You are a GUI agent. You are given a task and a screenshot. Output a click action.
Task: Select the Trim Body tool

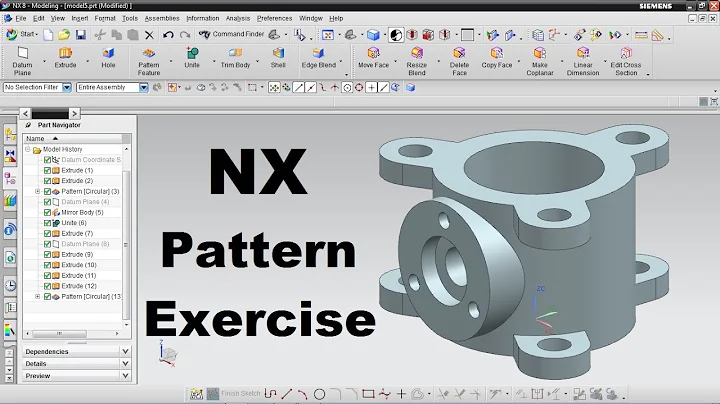point(235,58)
